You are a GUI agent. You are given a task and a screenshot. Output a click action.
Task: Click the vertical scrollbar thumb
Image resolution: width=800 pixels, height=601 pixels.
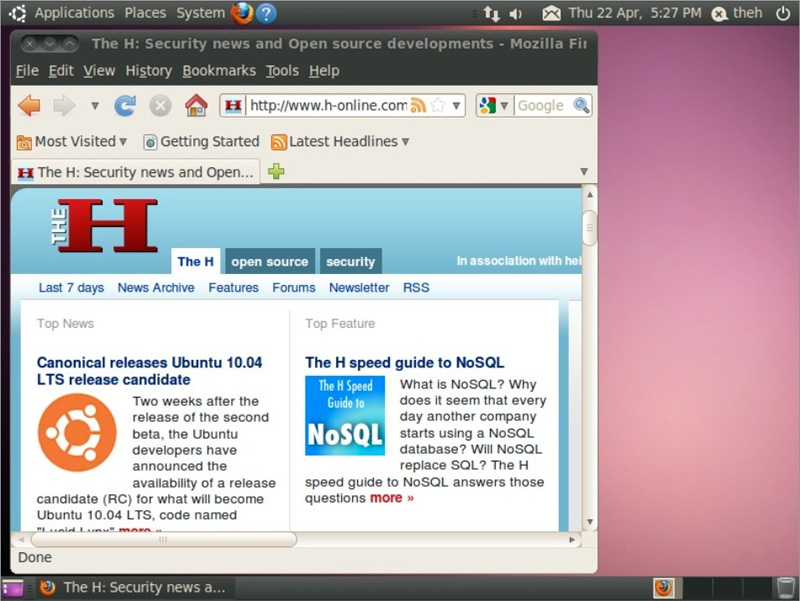tap(589, 228)
